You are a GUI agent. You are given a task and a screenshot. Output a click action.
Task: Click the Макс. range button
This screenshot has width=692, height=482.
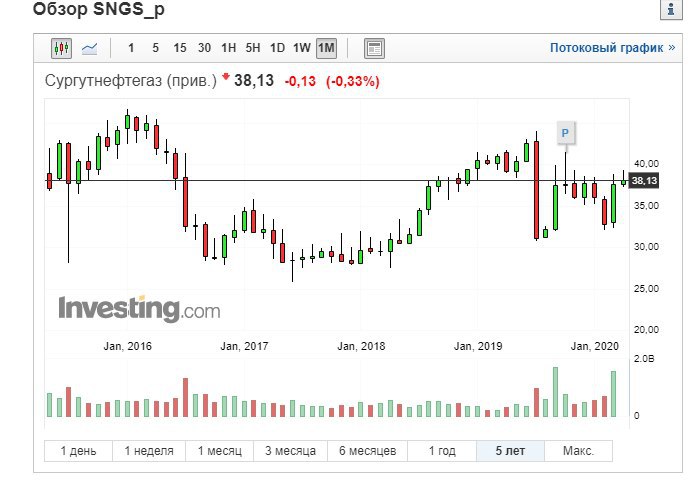[x=578, y=451]
